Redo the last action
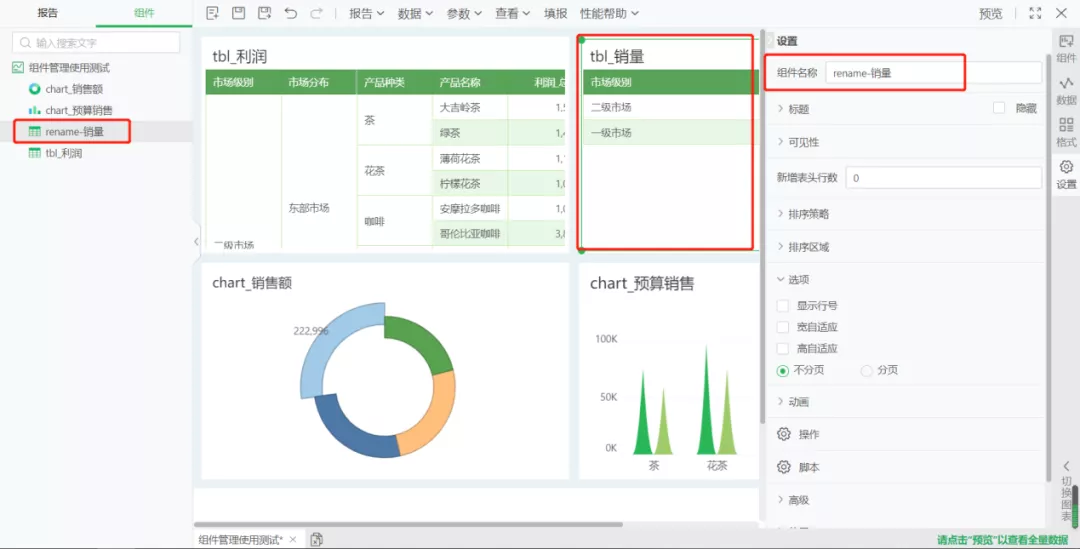 tap(316, 13)
